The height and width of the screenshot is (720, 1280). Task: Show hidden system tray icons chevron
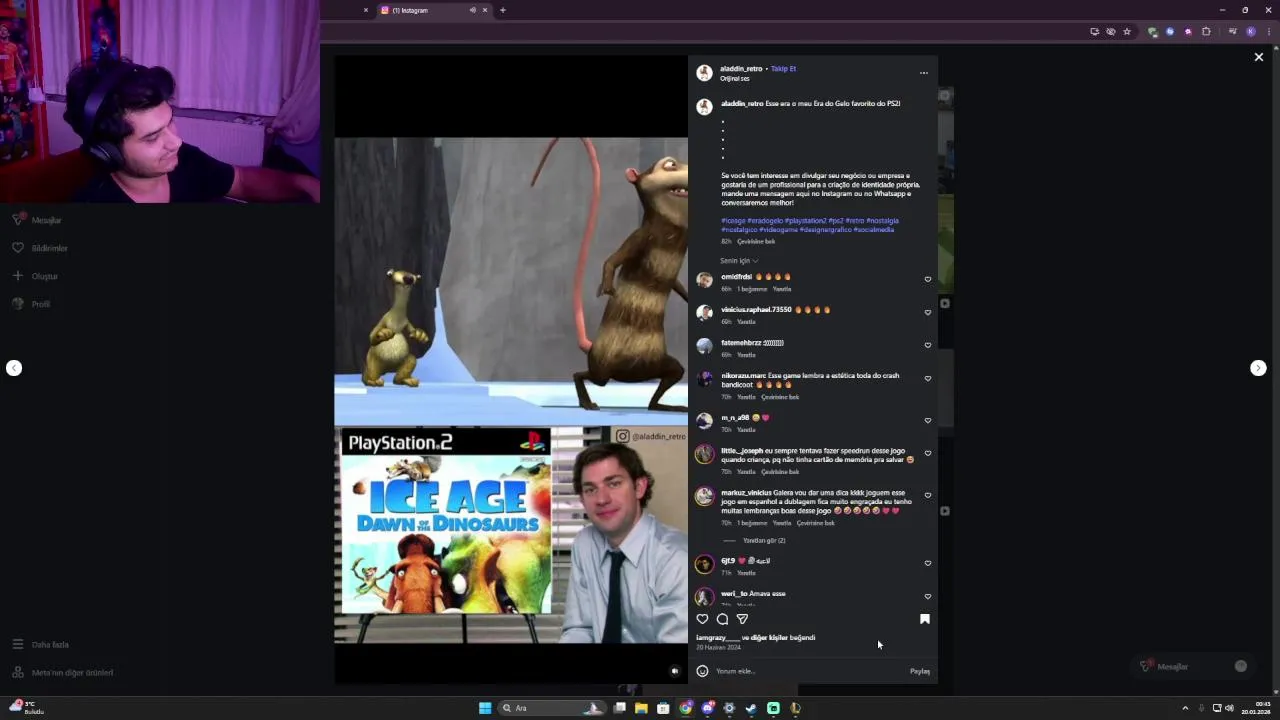coord(1185,708)
